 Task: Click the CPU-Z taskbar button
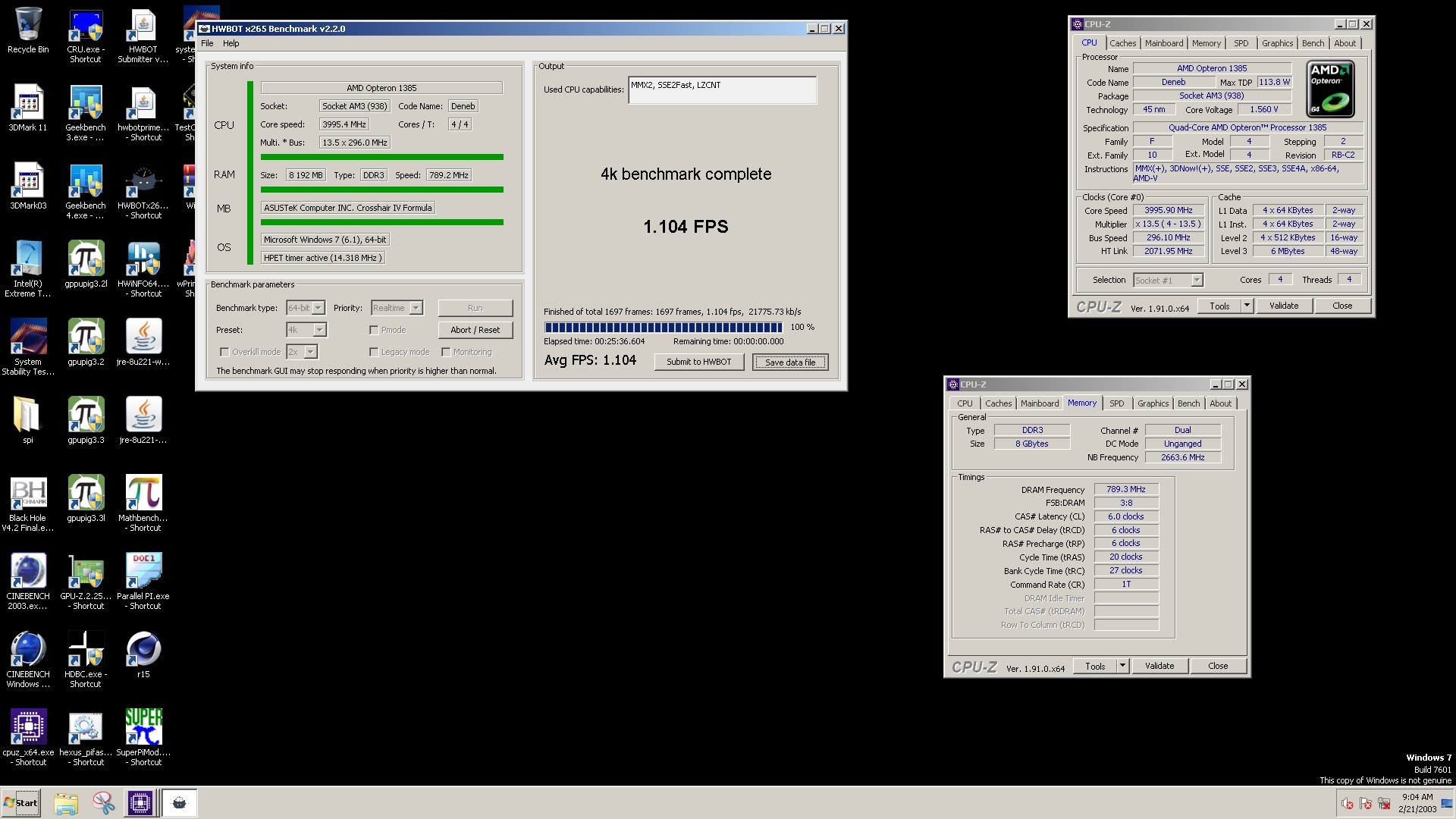click(x=140, y=803)
